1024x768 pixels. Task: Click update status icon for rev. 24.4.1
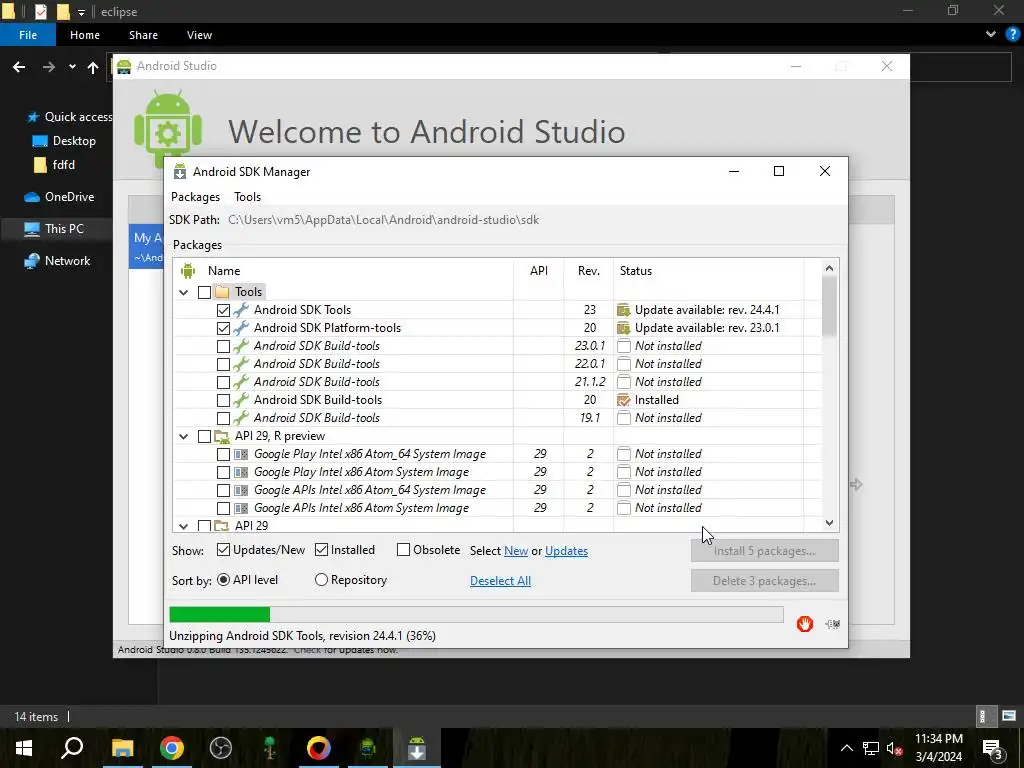coord(624,310)
